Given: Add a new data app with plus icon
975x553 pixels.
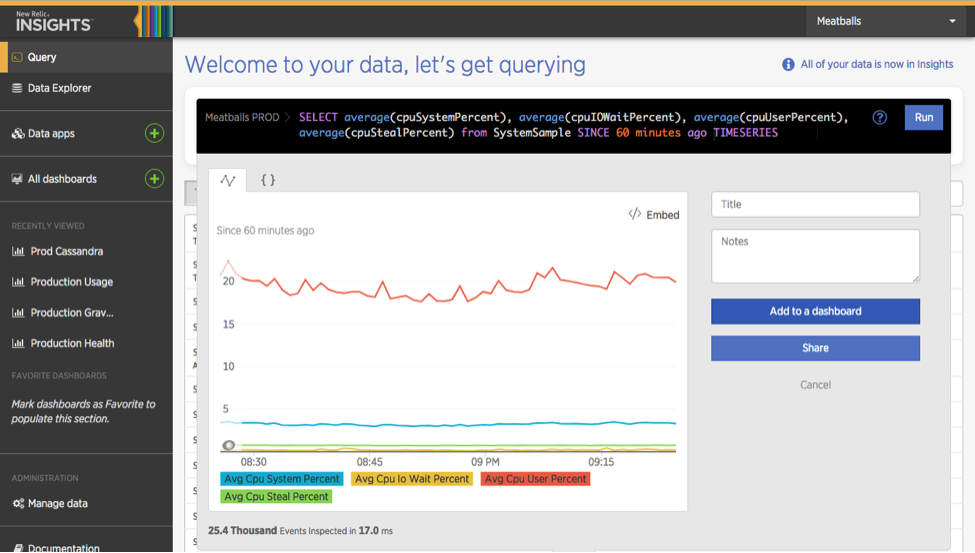Looking at the screenshot, I should click(154, 133).
